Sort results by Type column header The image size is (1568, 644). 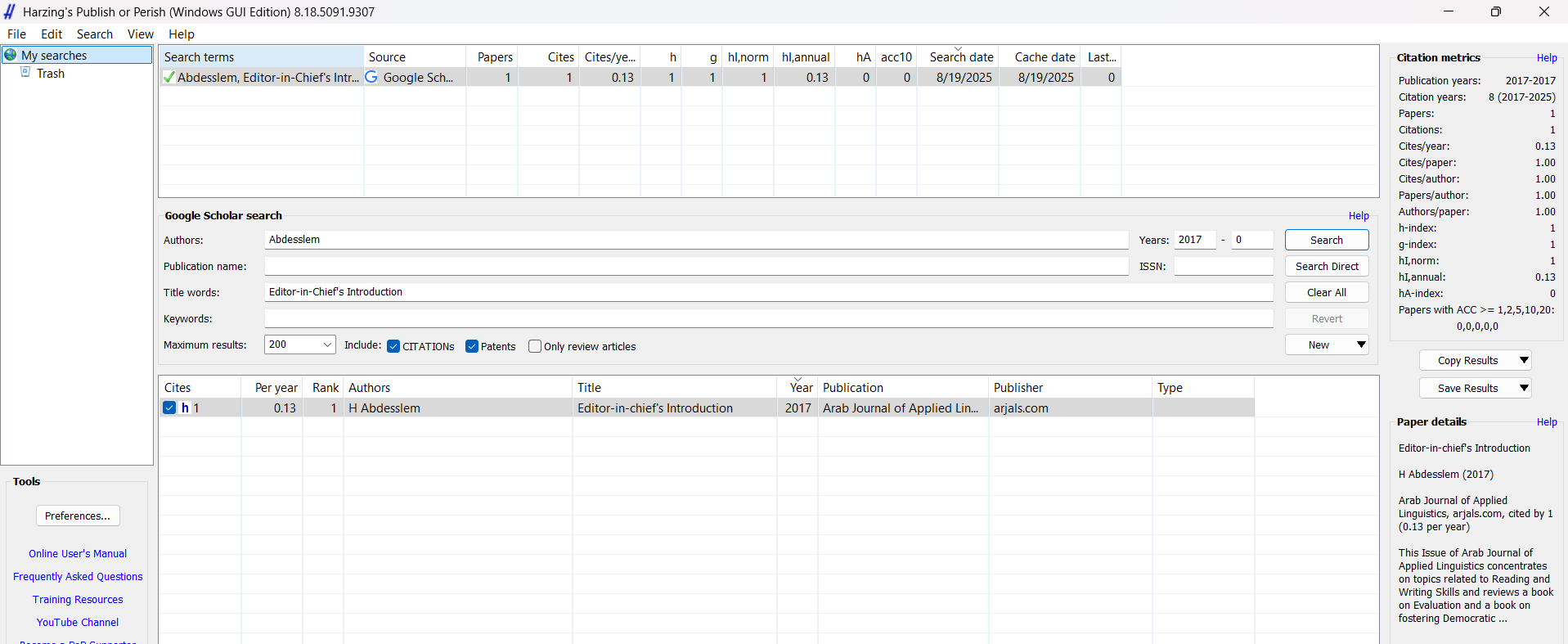tap(1203, 387)
